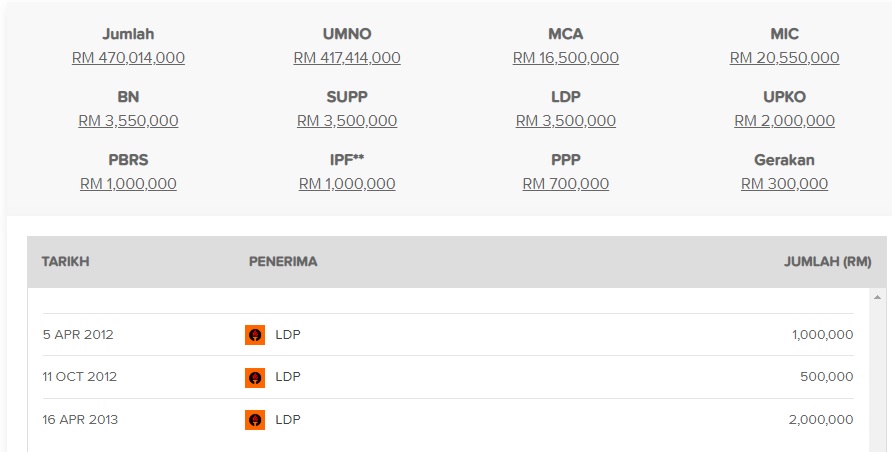This screenshot has width=892, height=452.
Task: Select the BN amount RM 3,550,000
Action: click(128, 121)
